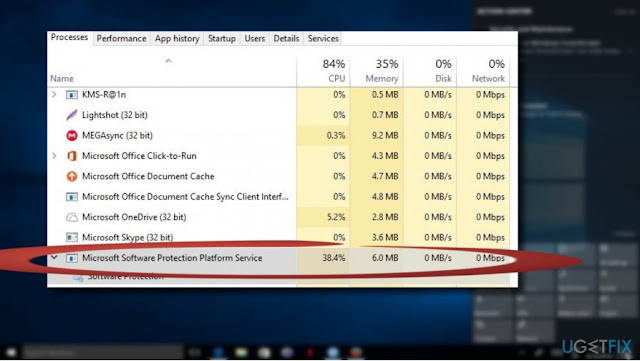Click the Software Protection Platform Service icon
640x361 pixels.
click(x=72, y=258)
